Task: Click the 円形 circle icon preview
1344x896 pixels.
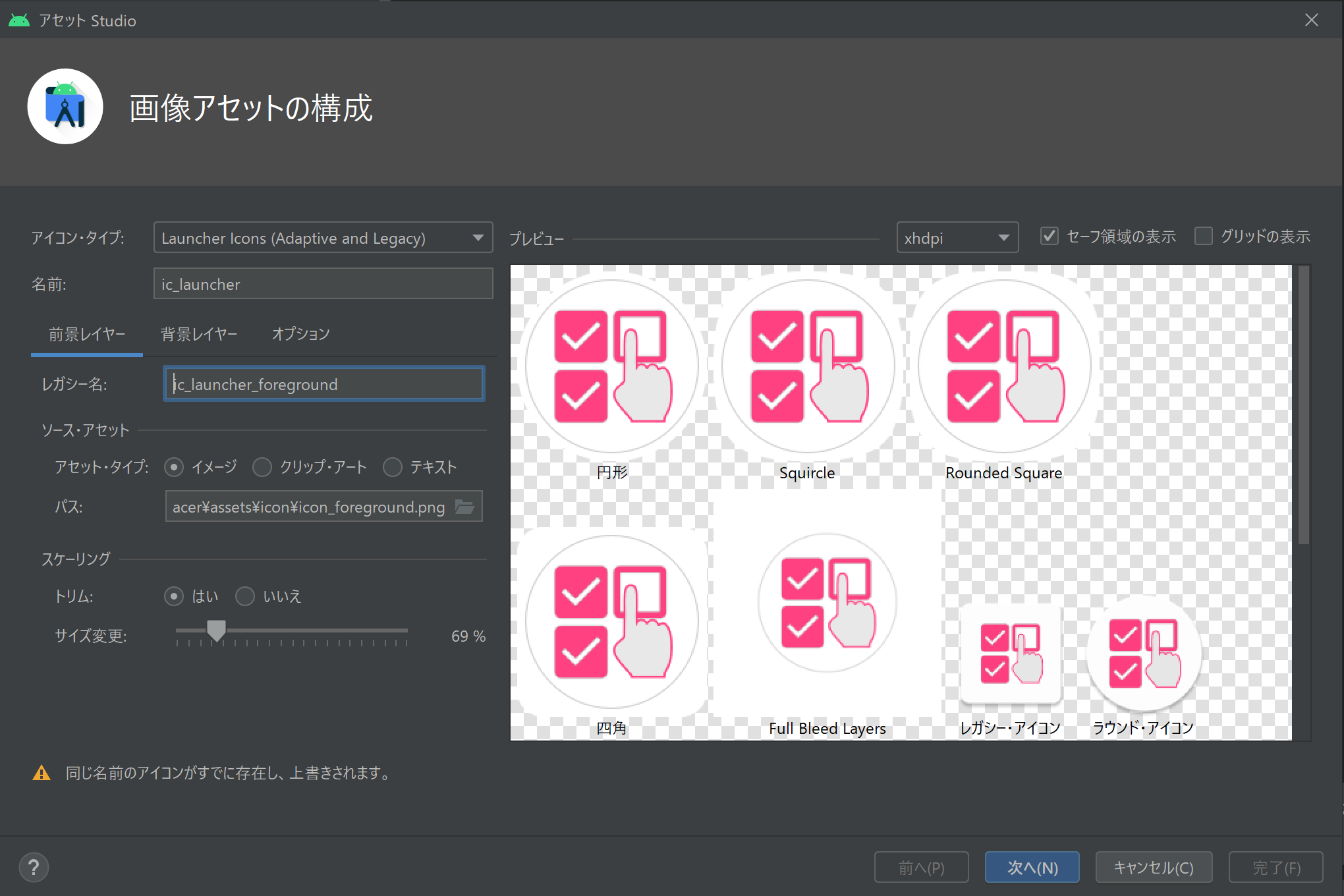Action: pyautogui.click(x=611, y=366)
